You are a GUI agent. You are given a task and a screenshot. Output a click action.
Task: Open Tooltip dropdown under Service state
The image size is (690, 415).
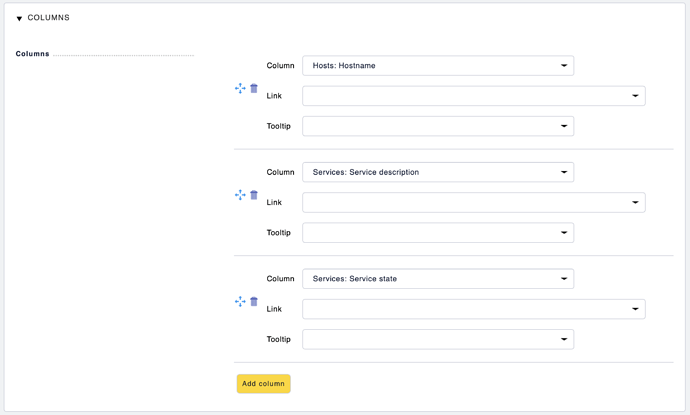pos(438,339)
